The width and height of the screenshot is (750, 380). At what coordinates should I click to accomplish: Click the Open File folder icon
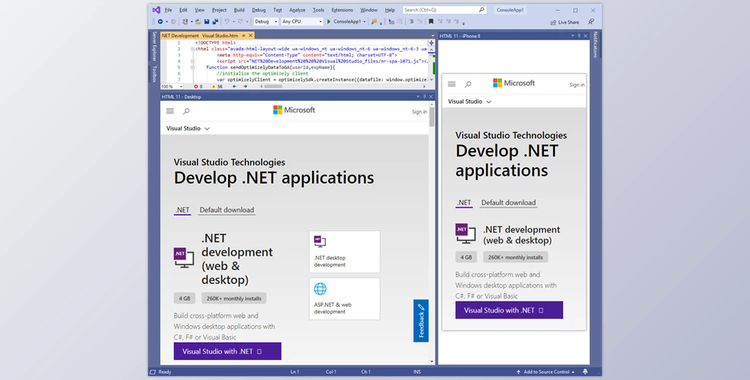(198, 22)
